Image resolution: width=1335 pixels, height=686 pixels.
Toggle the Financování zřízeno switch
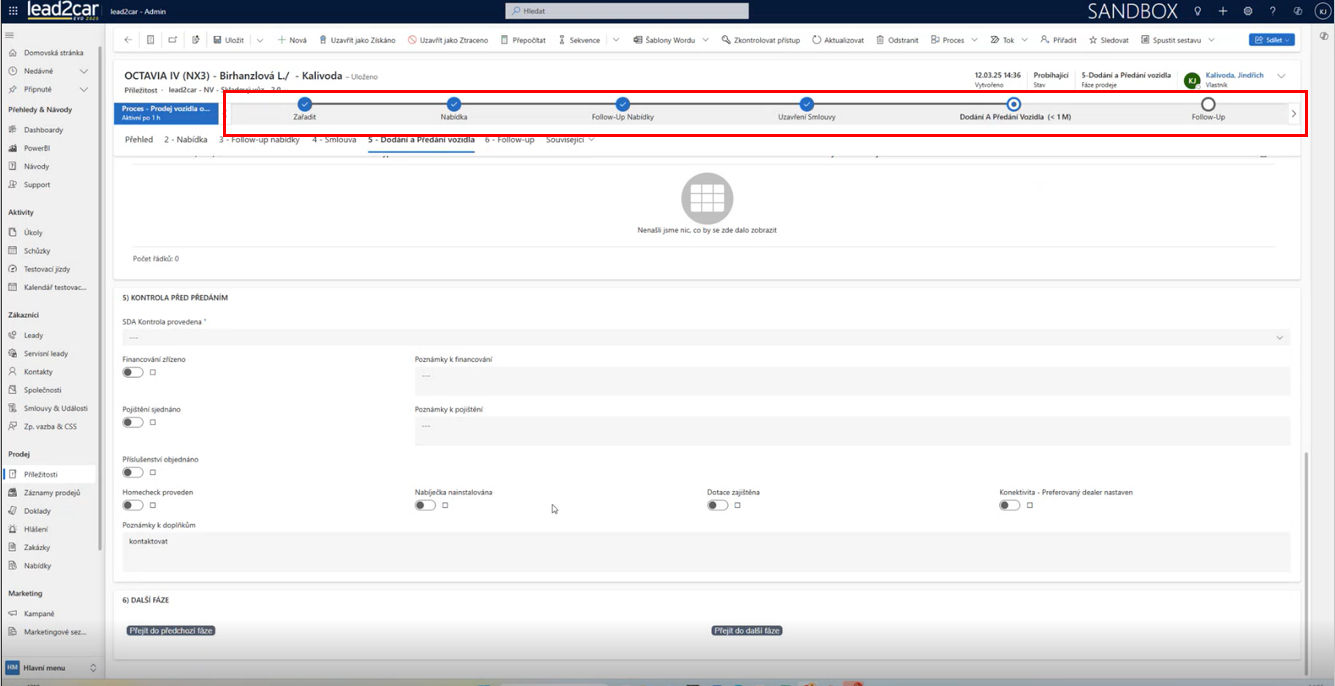click(132, 372)
